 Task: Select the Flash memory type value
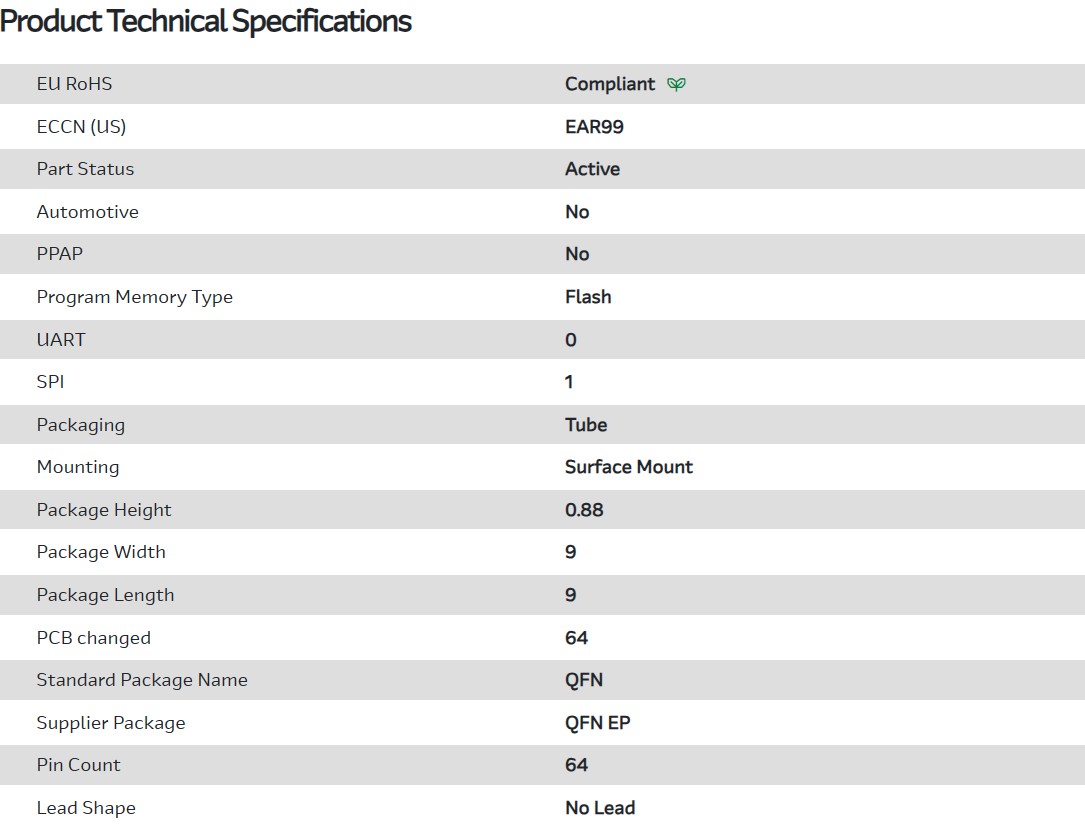(588, 297)
